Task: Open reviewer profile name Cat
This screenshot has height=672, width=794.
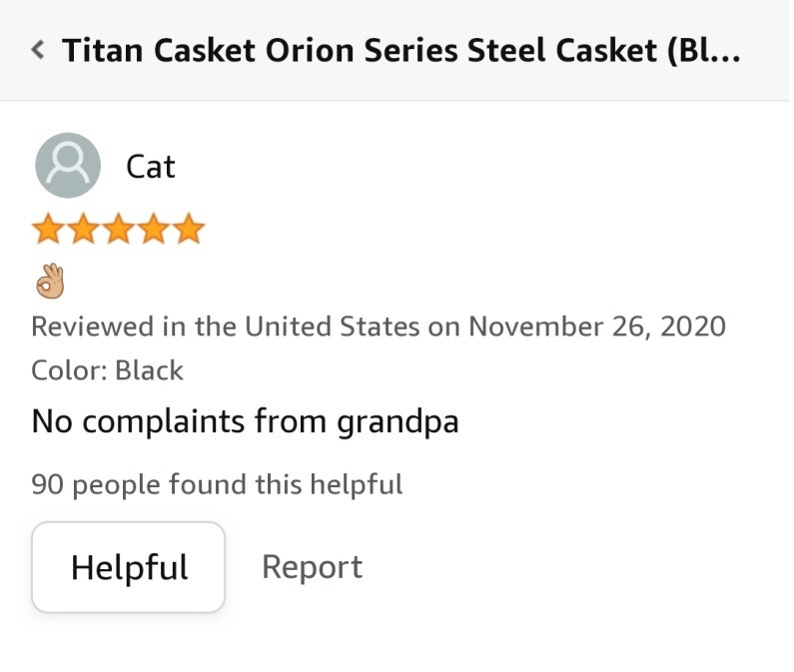Action: [150, 166]
